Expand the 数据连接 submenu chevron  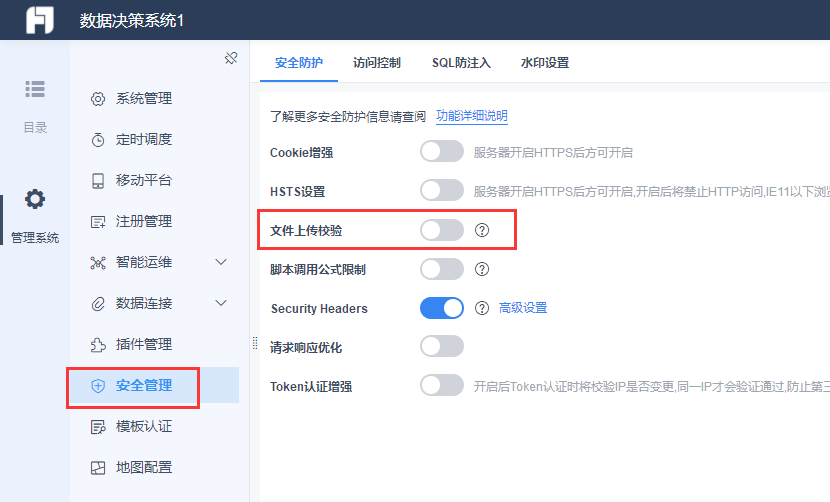click(221, 303)
